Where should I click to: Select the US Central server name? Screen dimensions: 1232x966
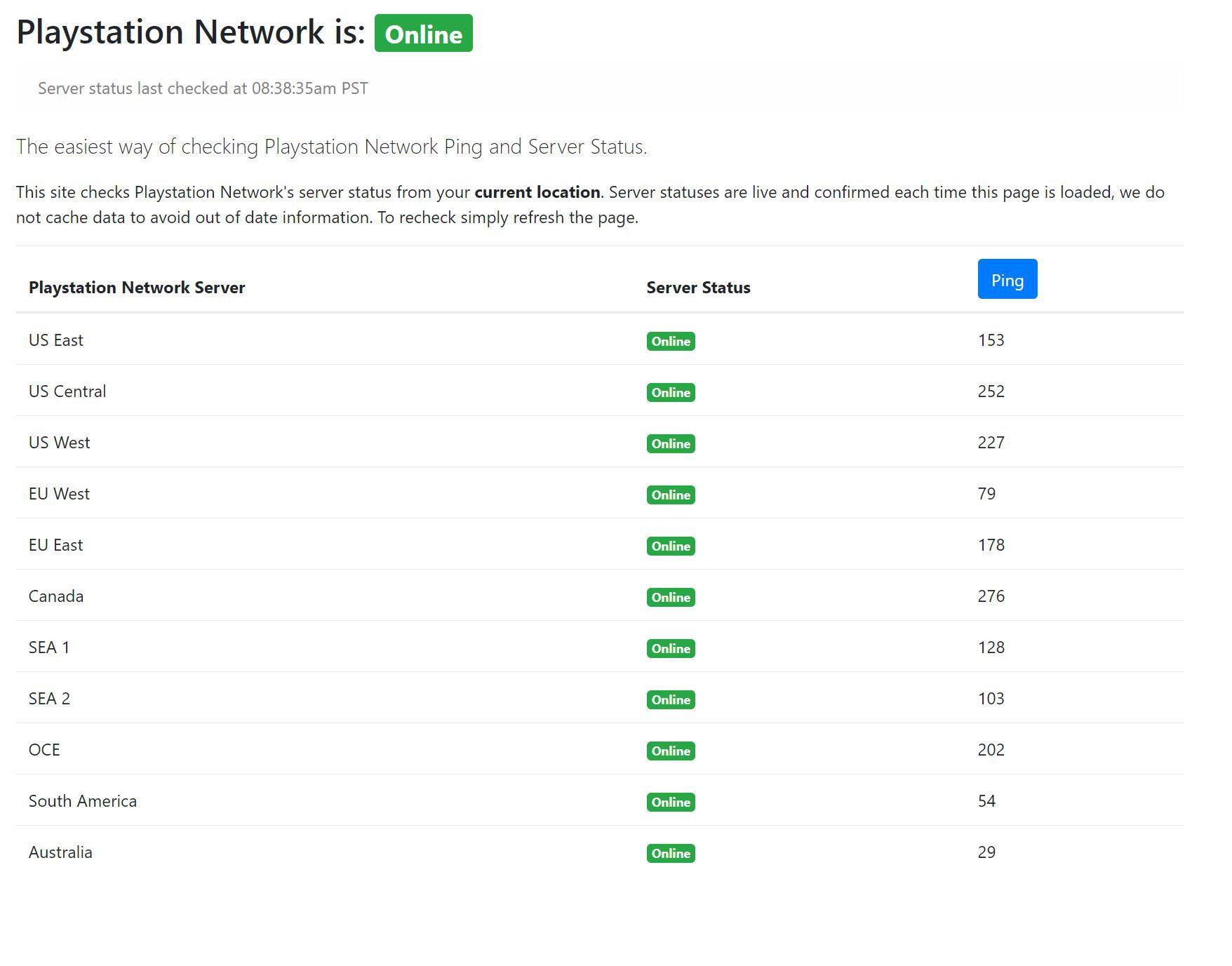(67, 391)
